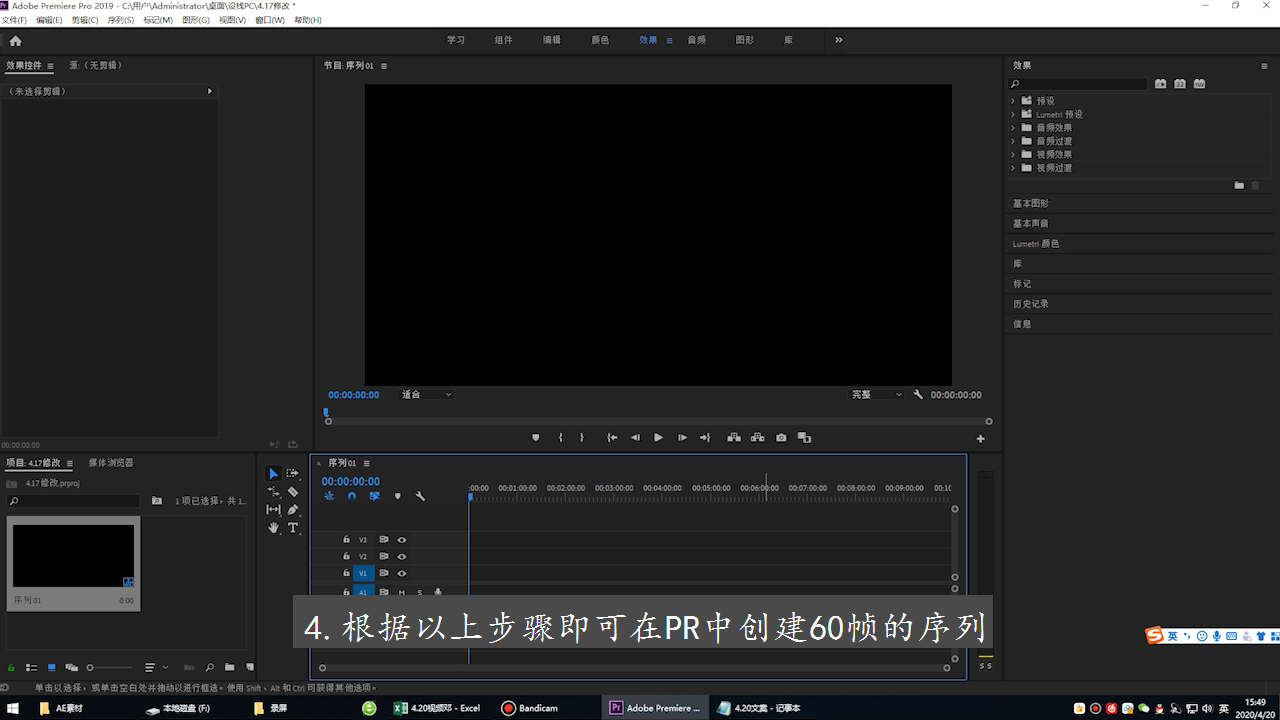Screen dimensions: 1280x720
Task: Export frame with camera icon
Action: tap(781, 438)
